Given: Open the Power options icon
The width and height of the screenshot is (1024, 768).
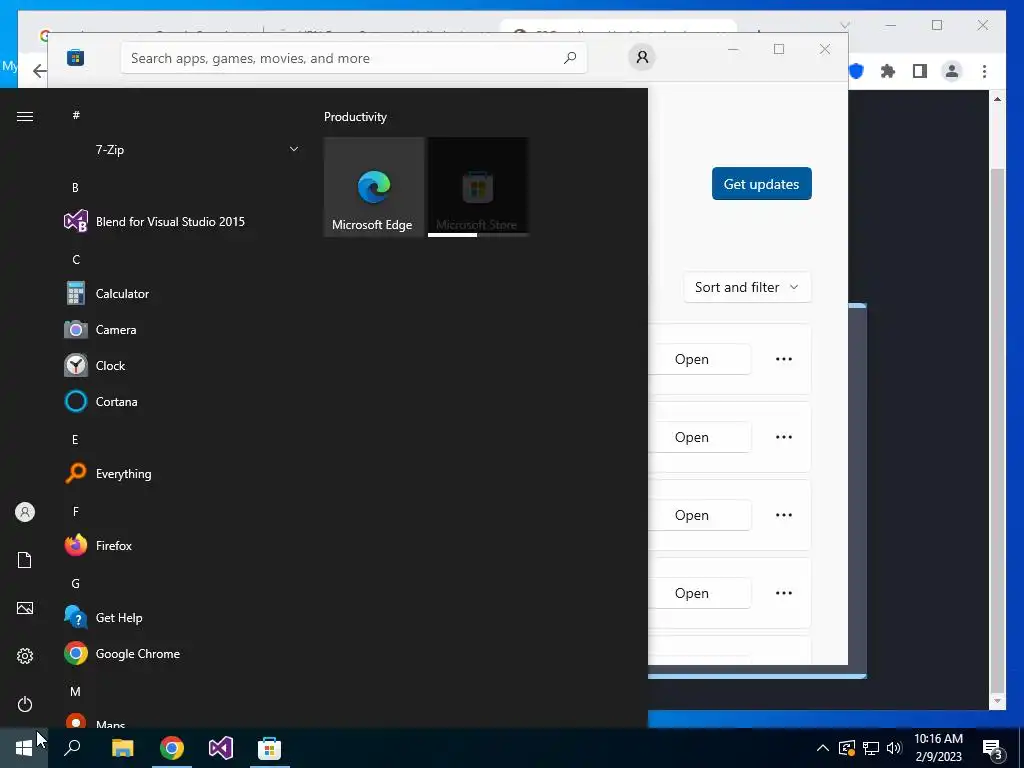Looking at the screenshot, I should tap(25, 704).
